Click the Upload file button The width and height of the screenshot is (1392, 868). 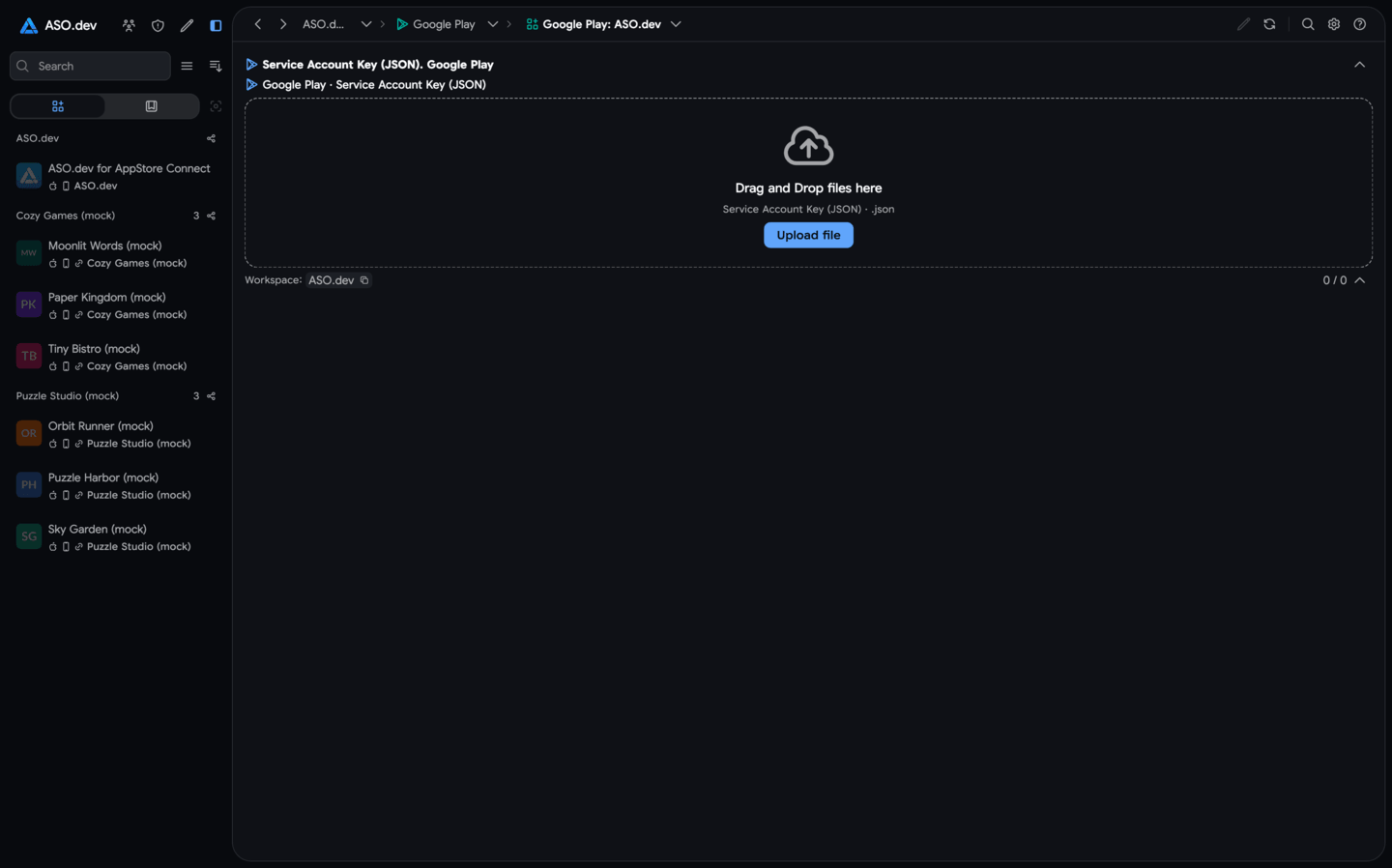point(808,235)
